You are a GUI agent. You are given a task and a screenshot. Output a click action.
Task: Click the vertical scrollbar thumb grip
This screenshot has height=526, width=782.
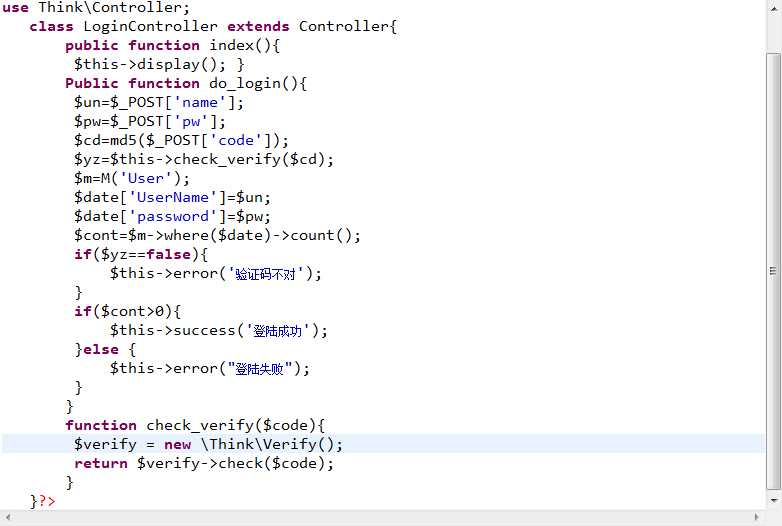pyautogui.click(x=773, y=271)
